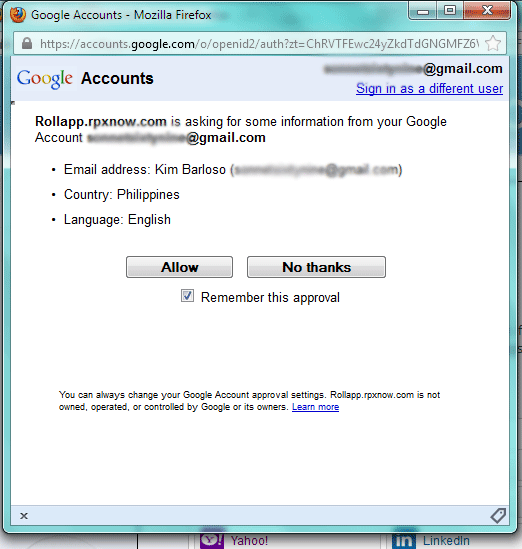Screen dimensions: 522x549
Task: Close the add-on bar with the x
Action: 24,516
